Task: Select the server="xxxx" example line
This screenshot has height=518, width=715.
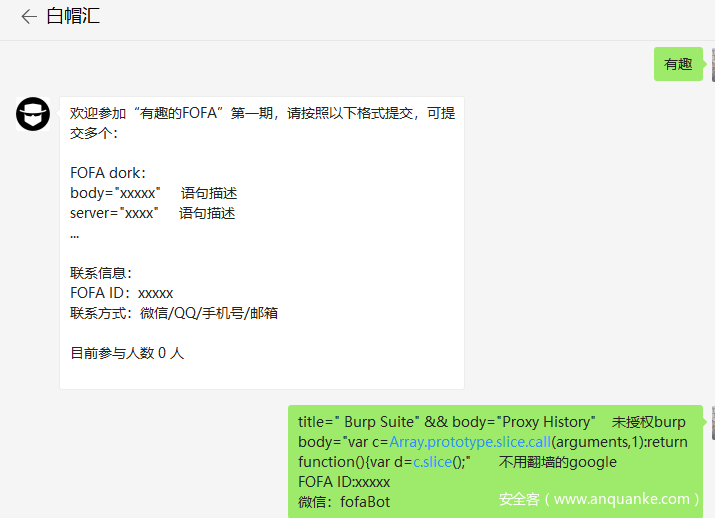Action: [x=153, y=213]
